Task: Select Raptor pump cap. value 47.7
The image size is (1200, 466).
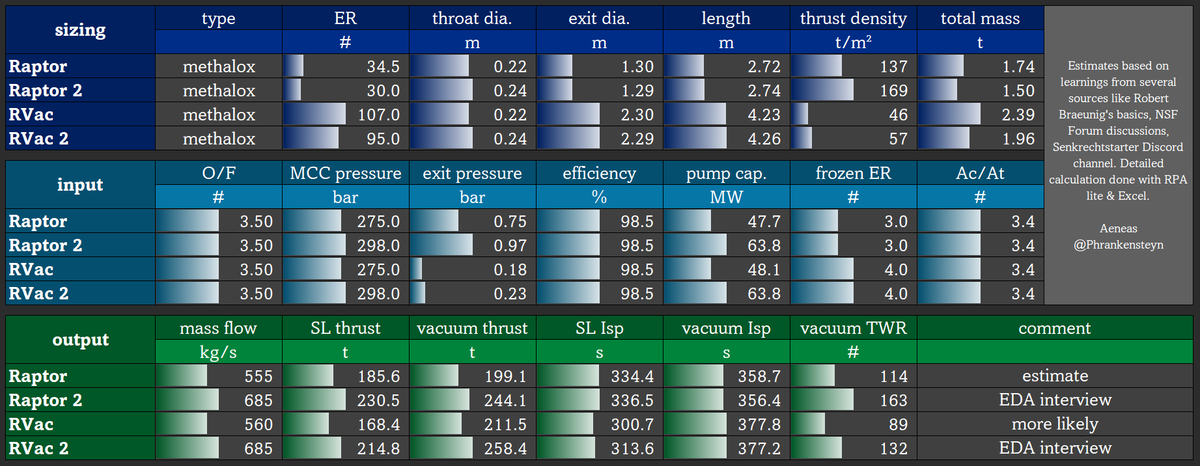Action: pyautogui.click(x=725, y=222)
